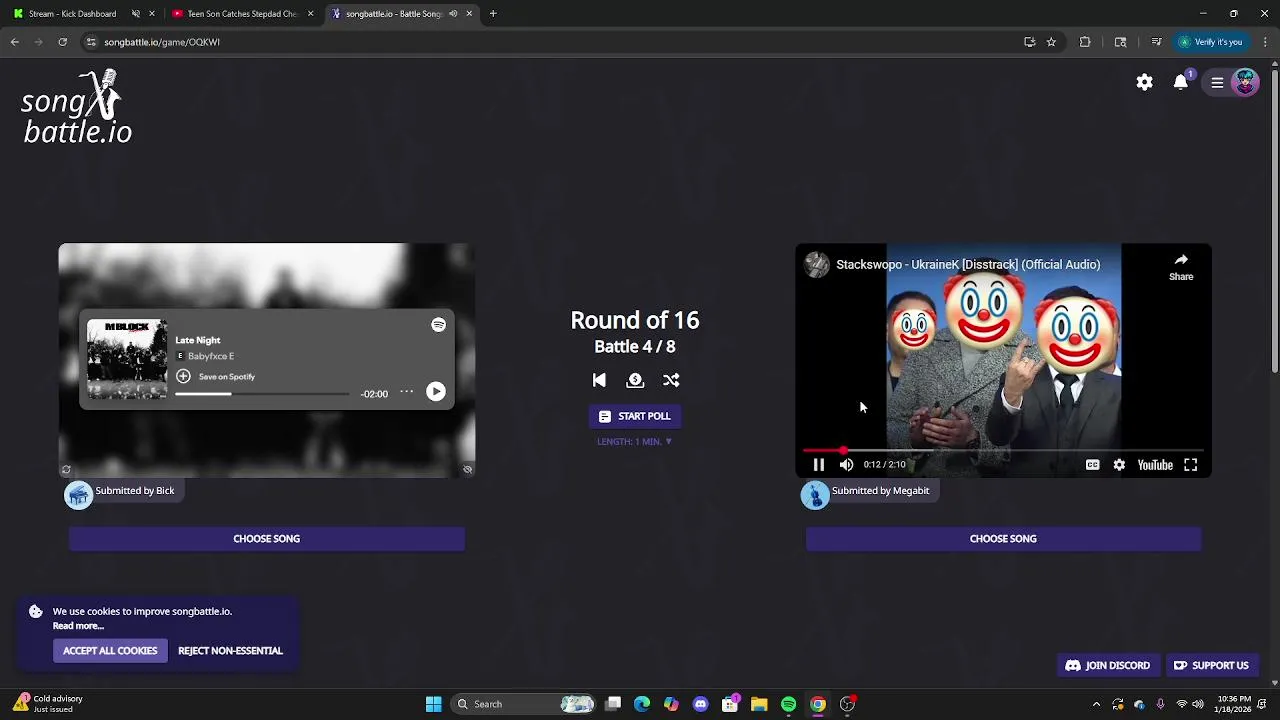This screenshot has width=1280, height=720.
Task: Play Late Night in the Spotify embed
Action: click(436, 392)
